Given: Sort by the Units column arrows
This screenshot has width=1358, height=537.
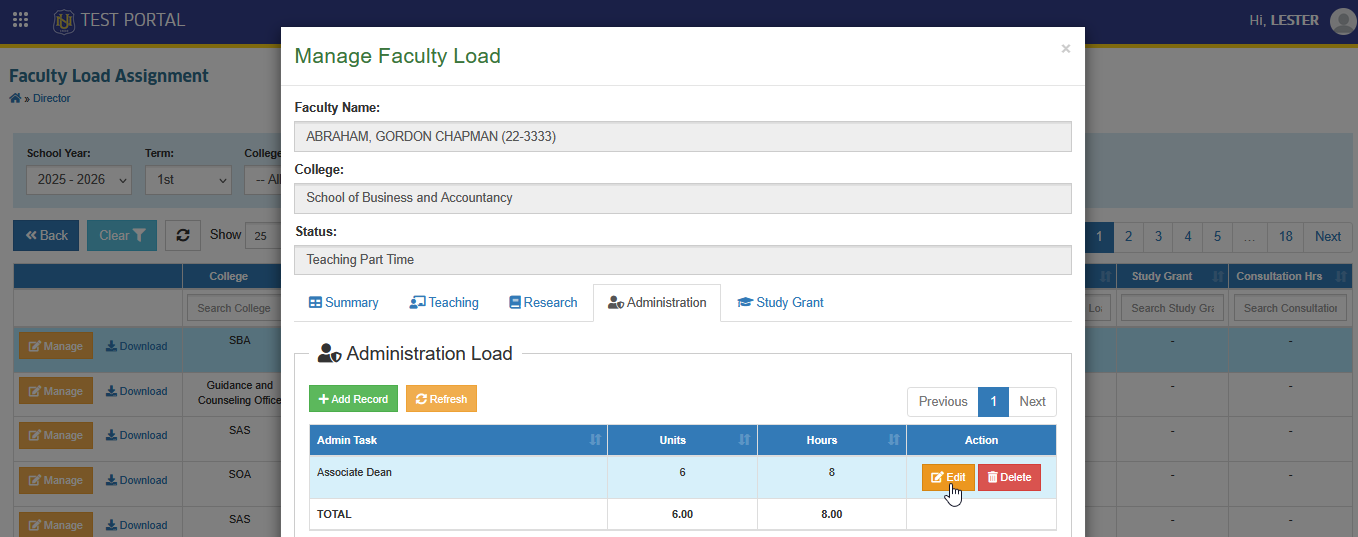Looking at the screenshot, I should coord(744,440).
